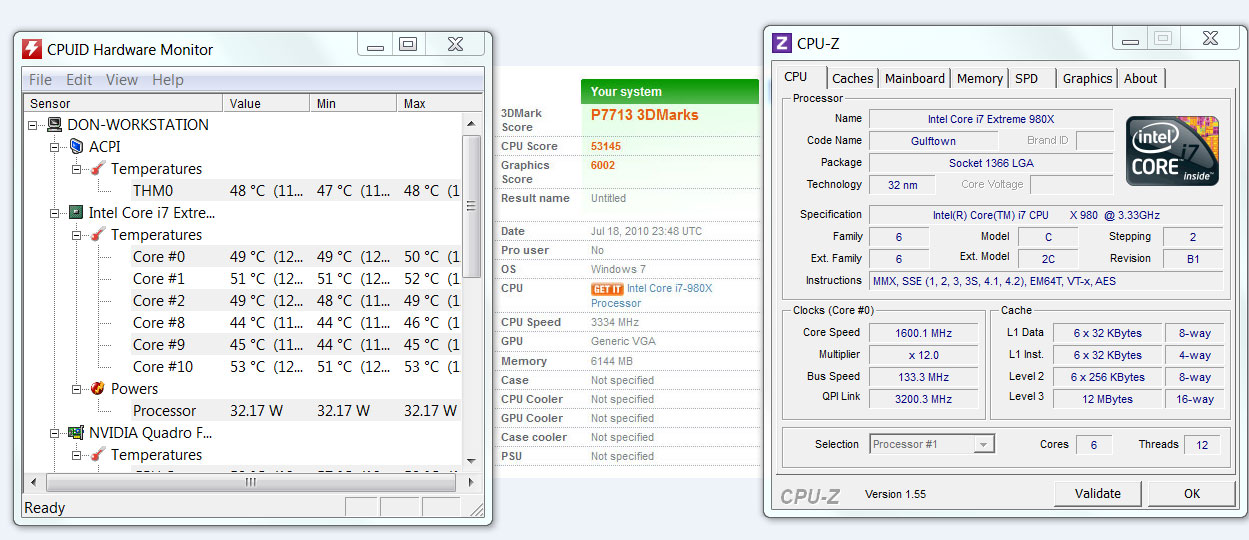Click the Validate button in CPU-Z
Viewport: 1249px width, 540px height.
pyautogui.click(x=1098, y=493)
